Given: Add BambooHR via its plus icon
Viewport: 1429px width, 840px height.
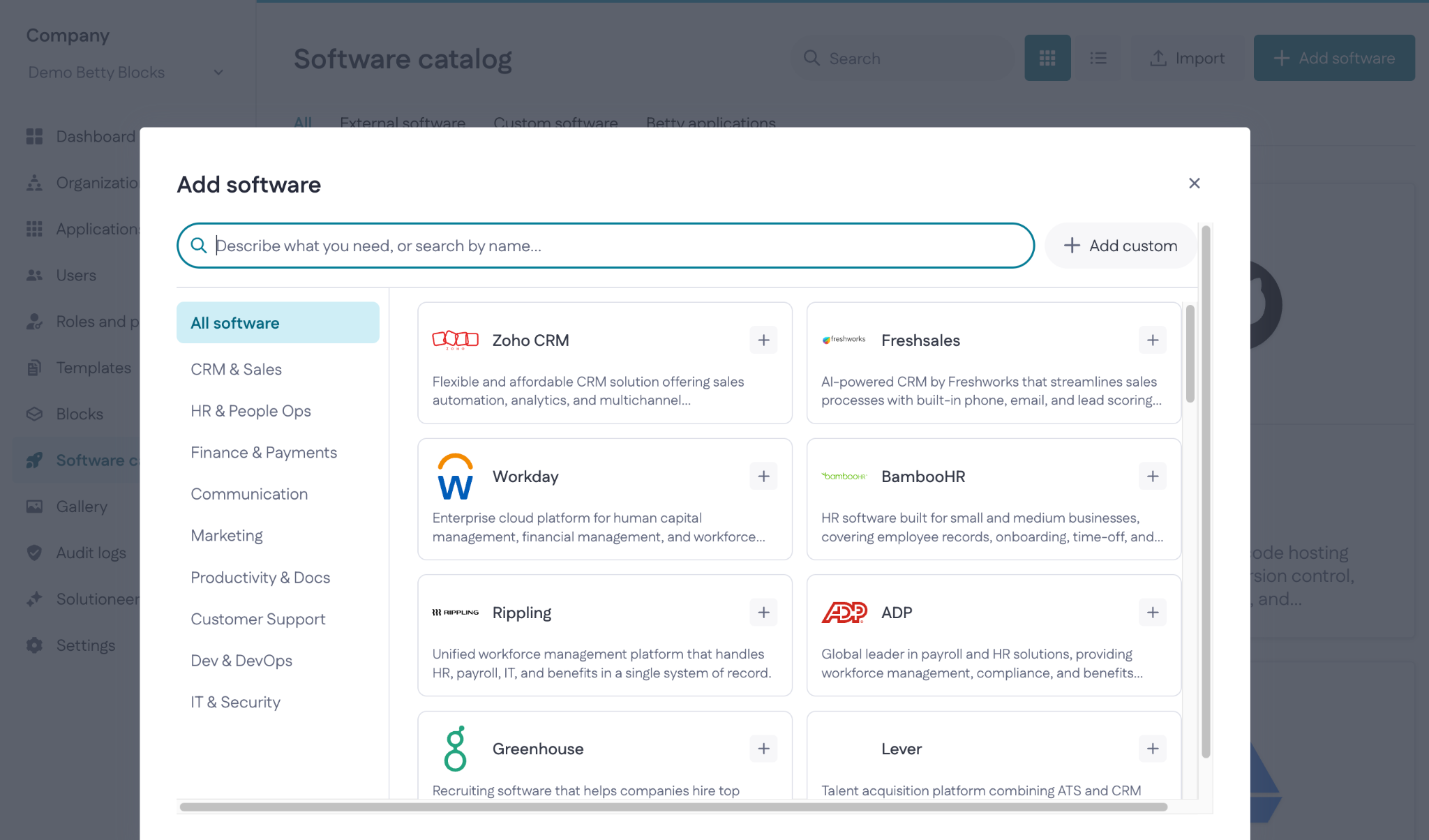Looking at the screenshot, I should [x=1152, y=477].
